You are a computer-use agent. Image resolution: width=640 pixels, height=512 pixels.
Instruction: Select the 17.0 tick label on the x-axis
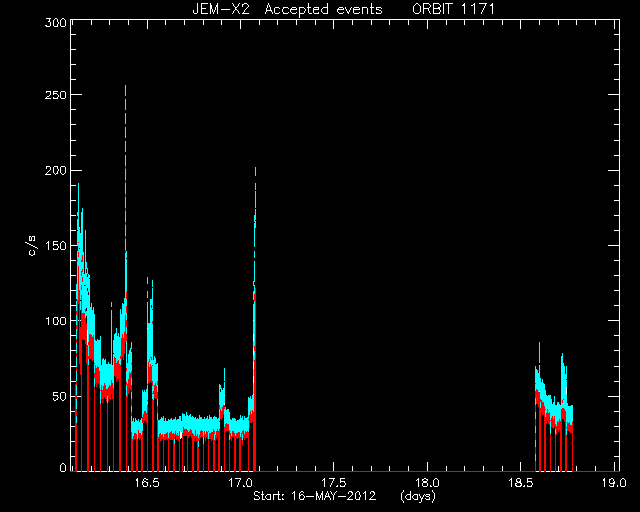[x=240, y=483]
